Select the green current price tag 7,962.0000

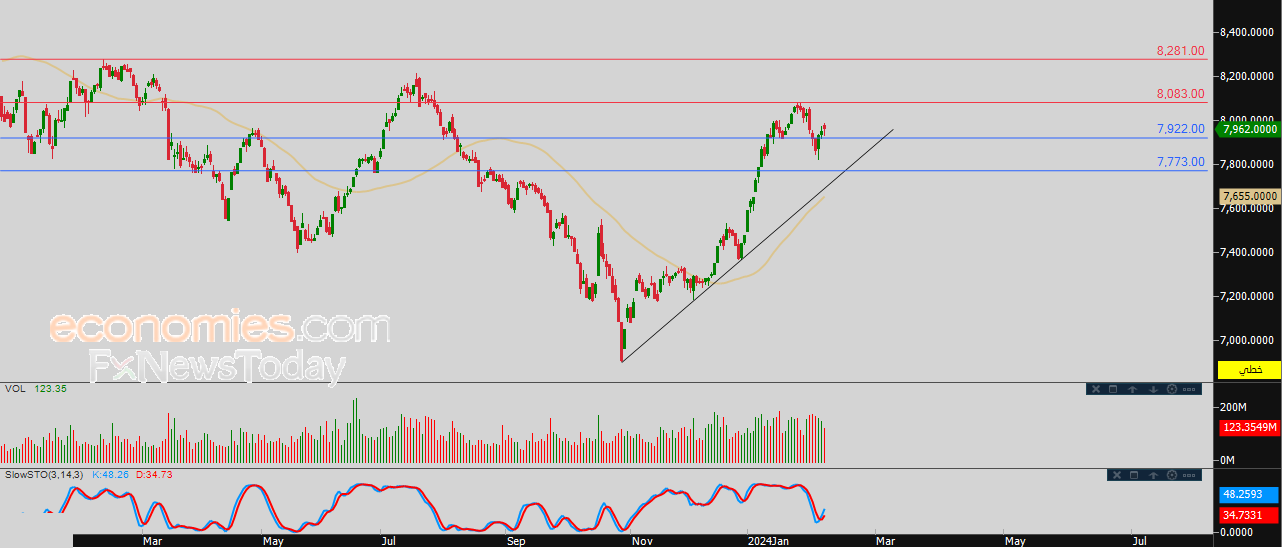pyautogui.click(x=1250, y=128)
